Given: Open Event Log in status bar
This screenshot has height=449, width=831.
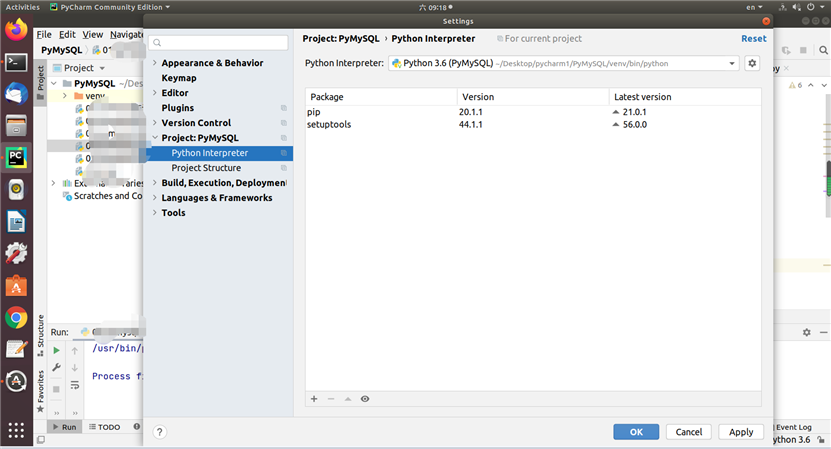Looking at the screenshot, I should click(x=793, y=427).
